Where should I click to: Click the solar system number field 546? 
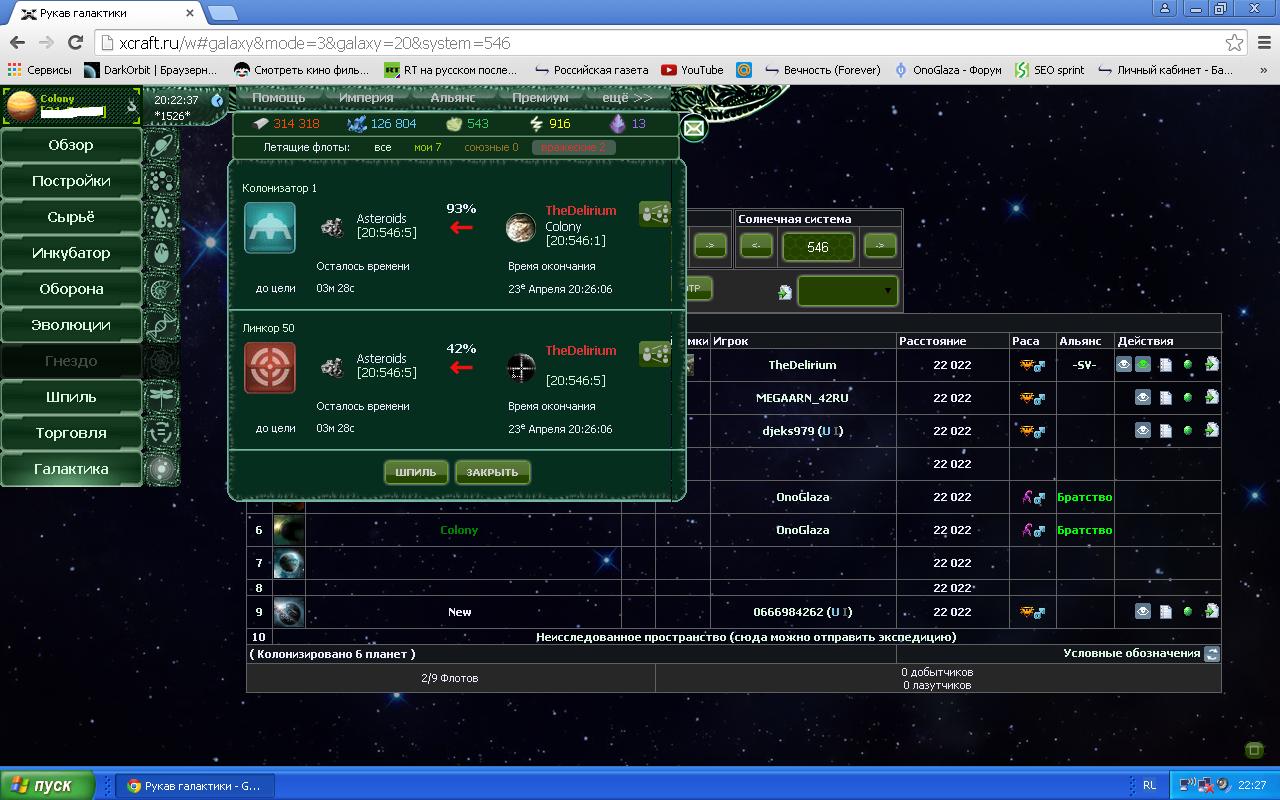pyautogui.click(x=818, y=247)
